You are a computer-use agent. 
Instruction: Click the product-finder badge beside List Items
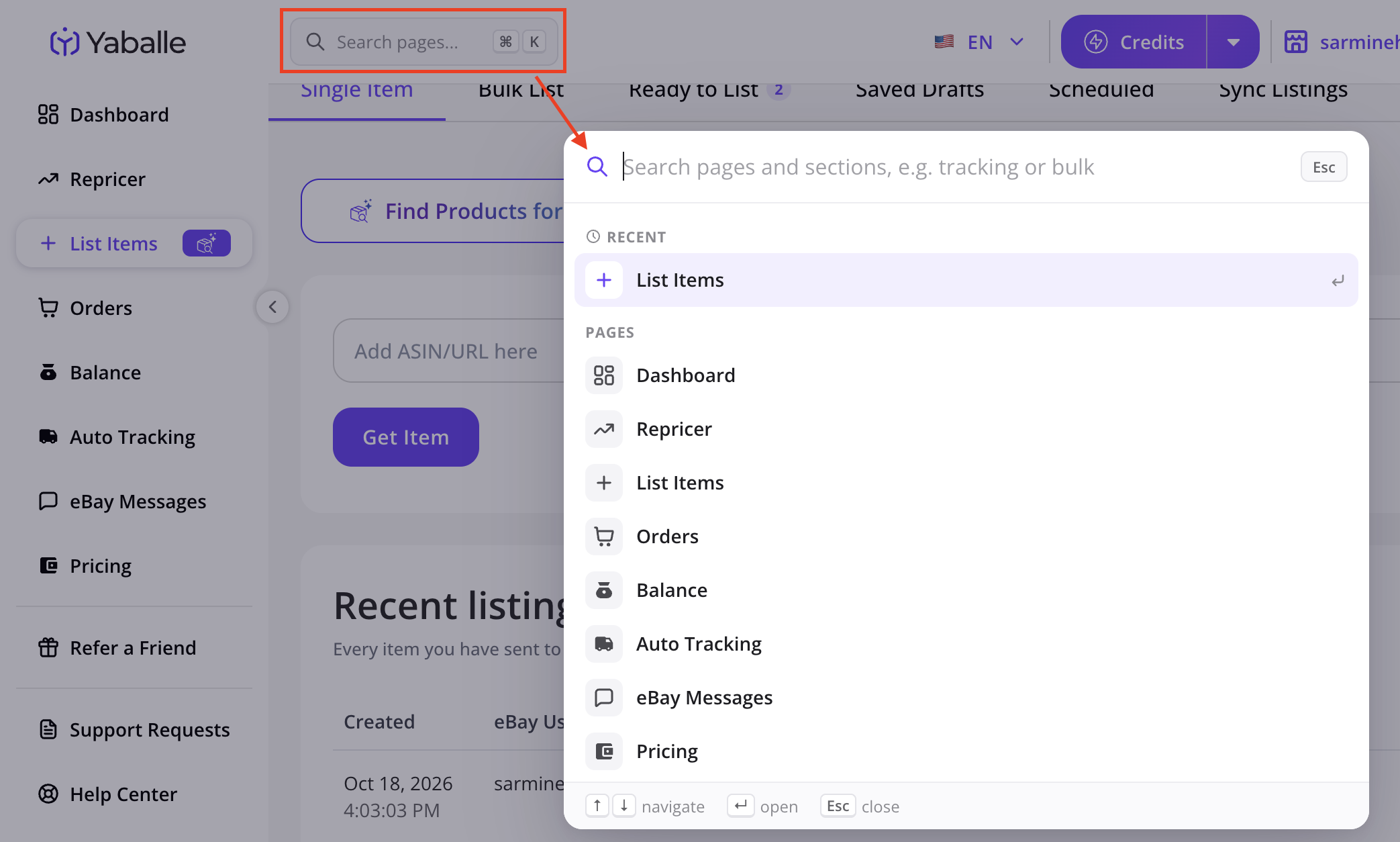(207, 243)
